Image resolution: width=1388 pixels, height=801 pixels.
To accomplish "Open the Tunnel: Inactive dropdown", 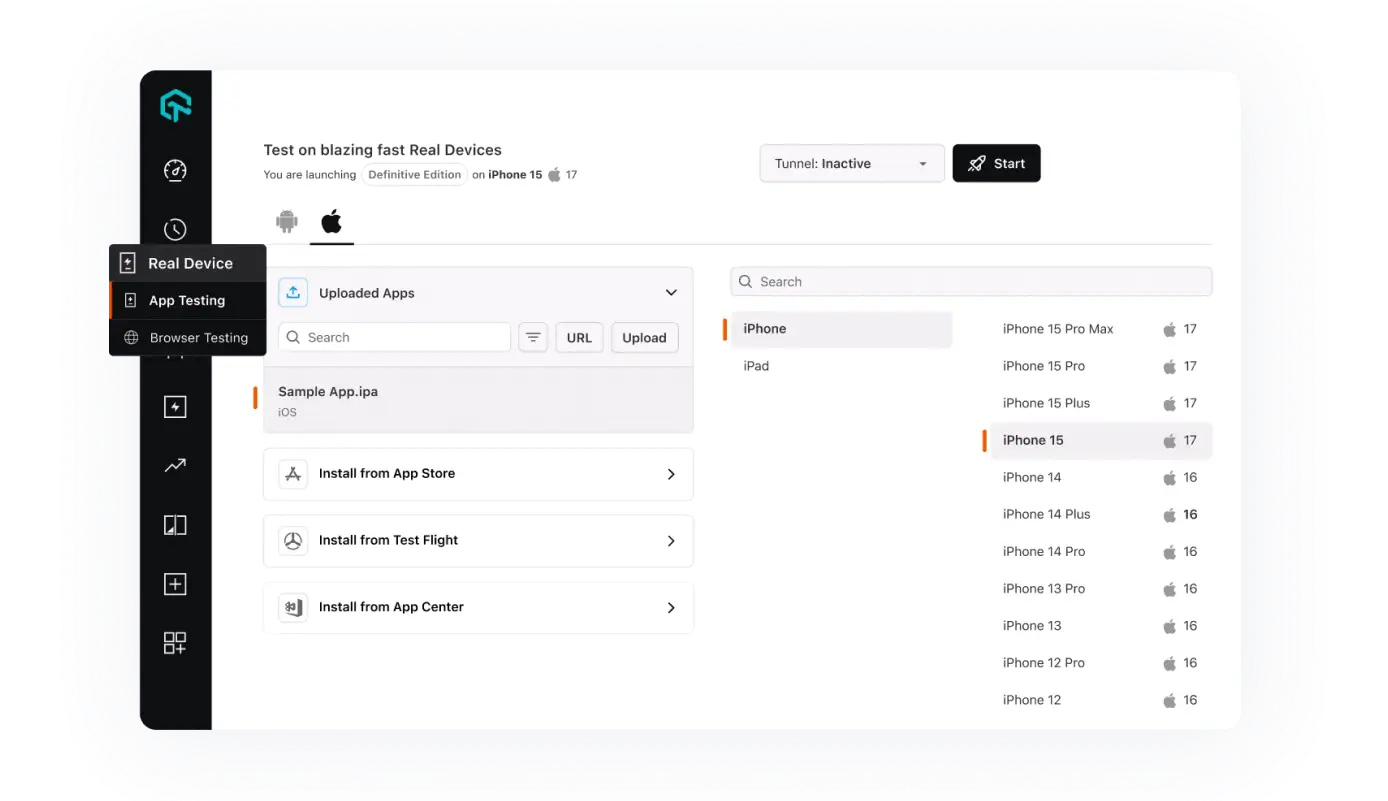I will pos(852,164).
